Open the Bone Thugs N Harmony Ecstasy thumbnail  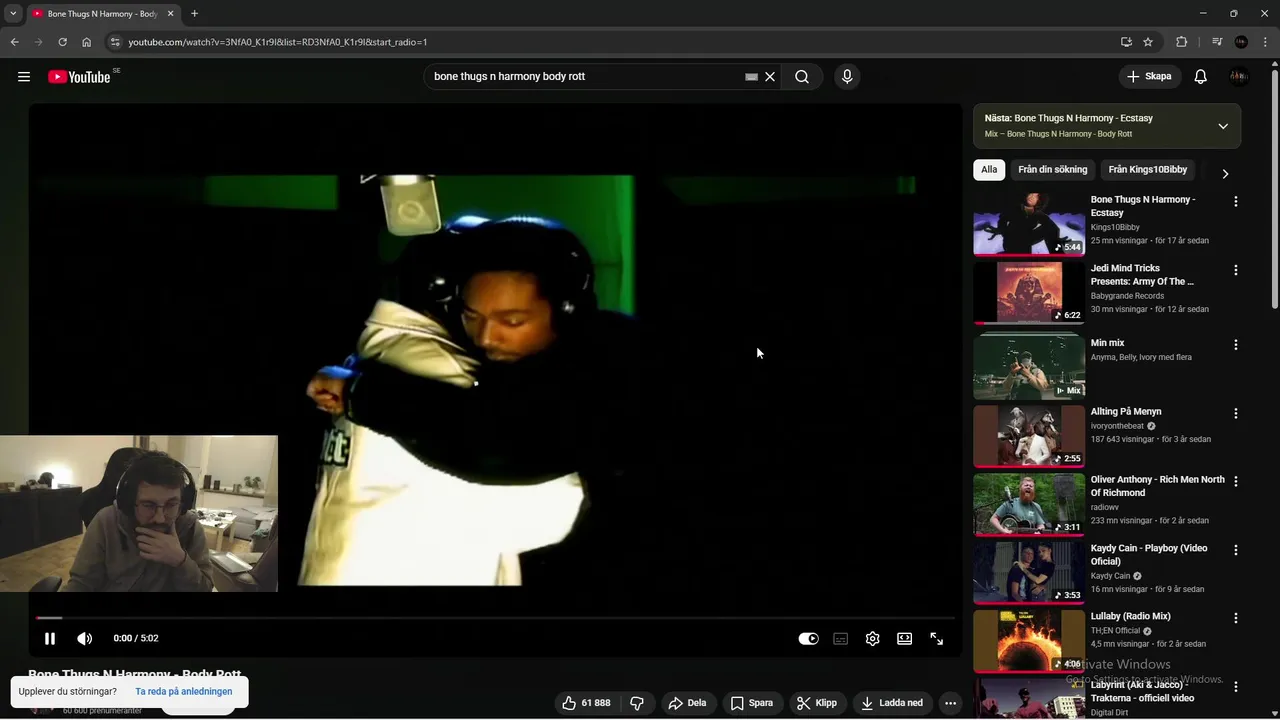pos(1029,224)
